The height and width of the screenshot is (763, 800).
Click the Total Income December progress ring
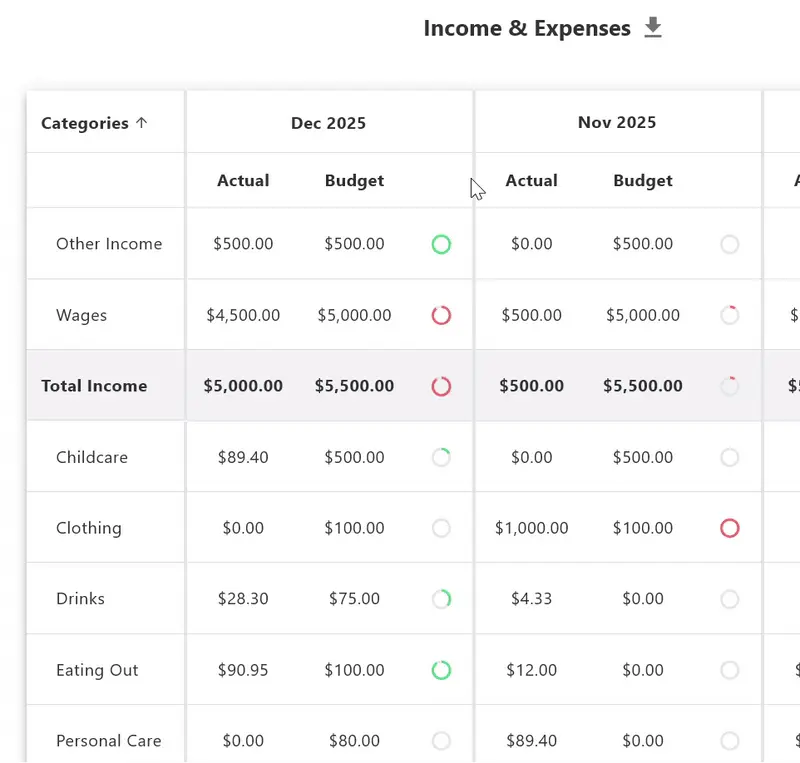(x=441, y=386)
